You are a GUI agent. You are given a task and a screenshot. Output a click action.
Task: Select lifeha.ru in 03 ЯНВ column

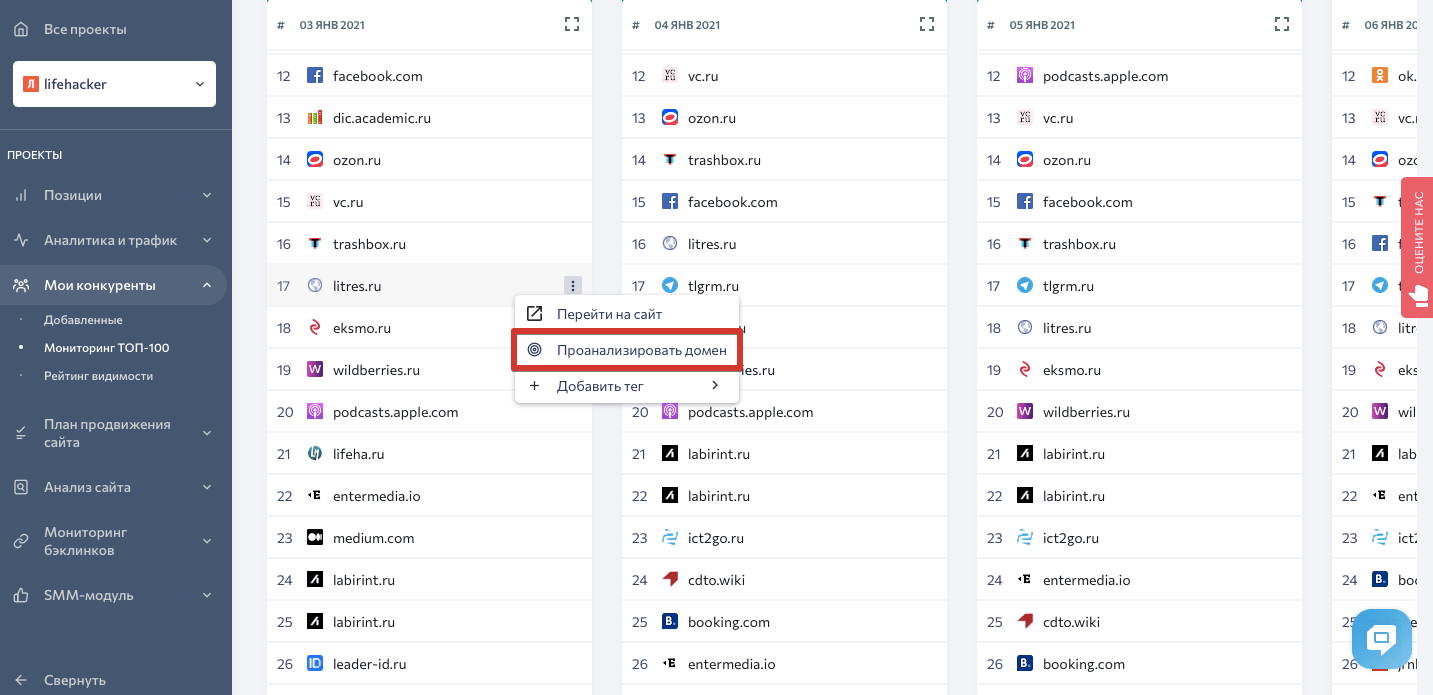pos(359,454)
